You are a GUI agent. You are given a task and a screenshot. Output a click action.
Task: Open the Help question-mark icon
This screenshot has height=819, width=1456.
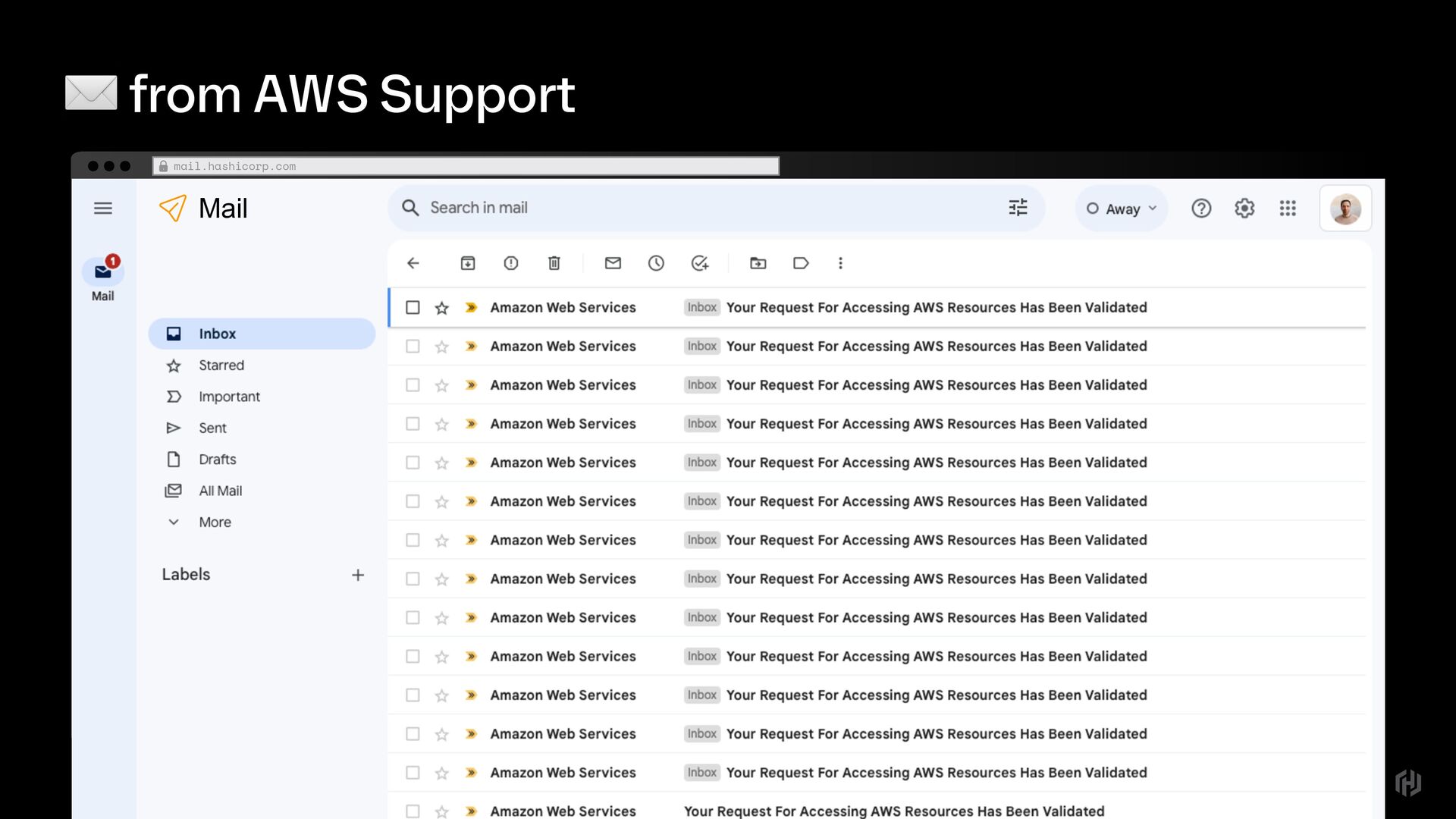1201,209
